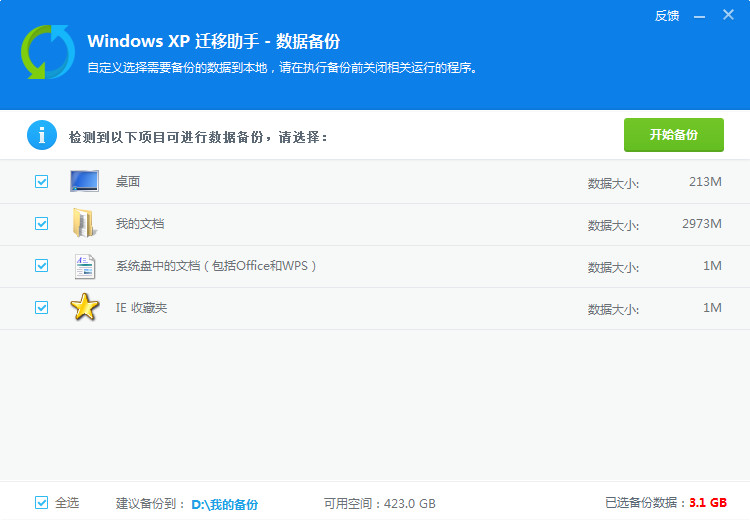Click the system disk documents icon

(x=85, y=266)
